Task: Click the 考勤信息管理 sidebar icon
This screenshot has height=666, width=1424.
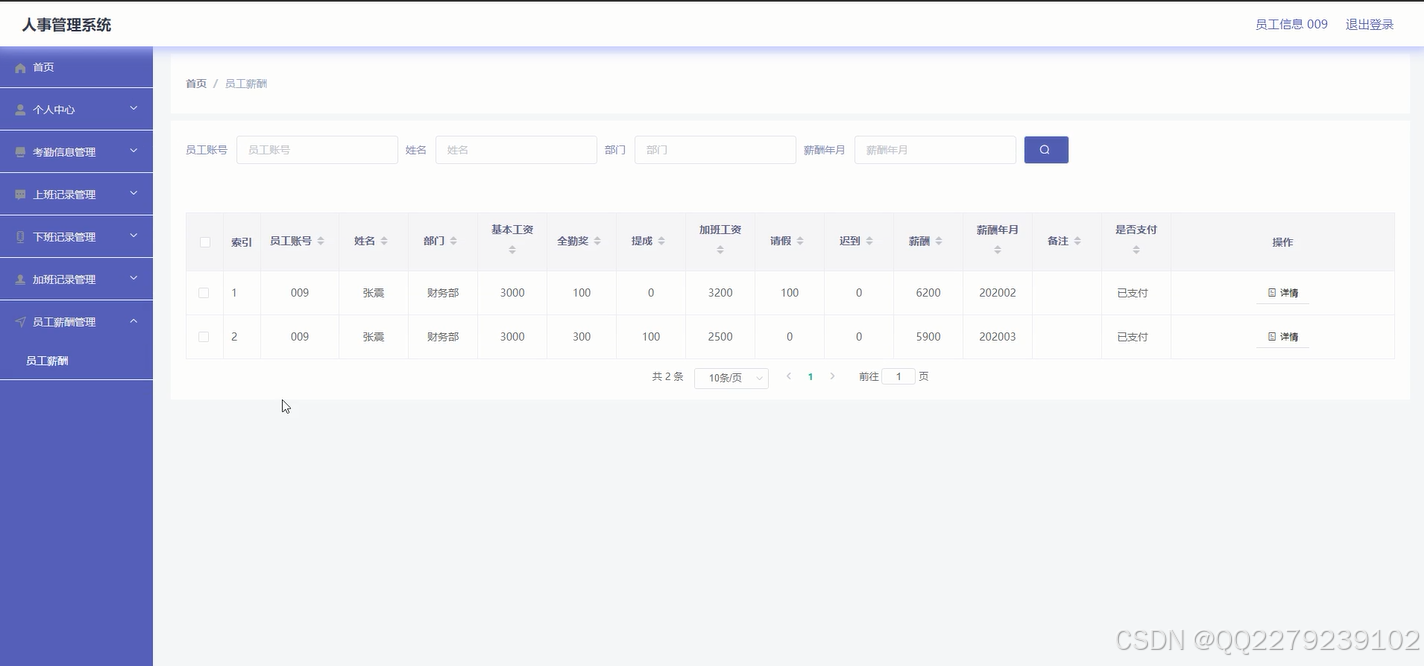Action: [20, 151]
